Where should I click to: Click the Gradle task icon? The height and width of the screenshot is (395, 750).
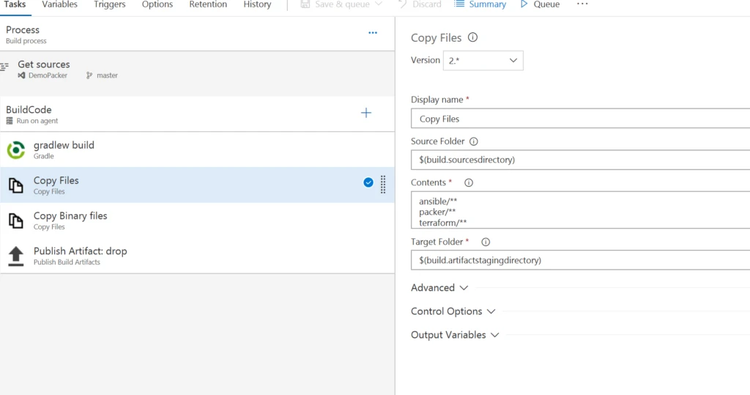(x=16, y=150)
